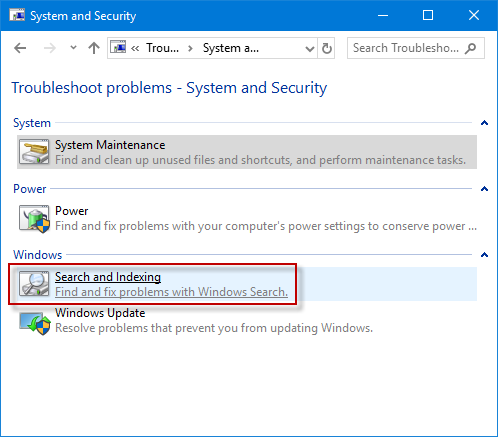This screenshot has width=498, height=437.
Task: Click the System Maintenance icon
Action: coord(34,152)
